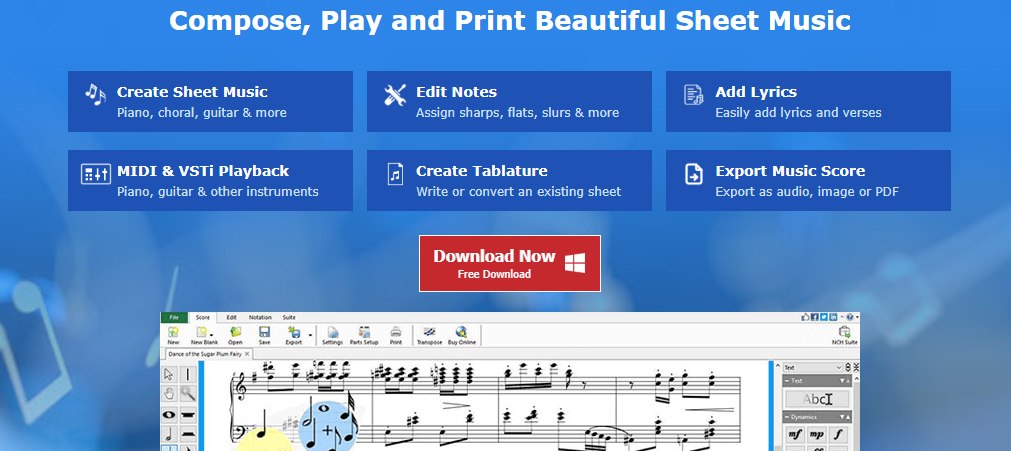Click the export arrow document icon
Viewport: 1011px width, 451px height.
(694, 174)
